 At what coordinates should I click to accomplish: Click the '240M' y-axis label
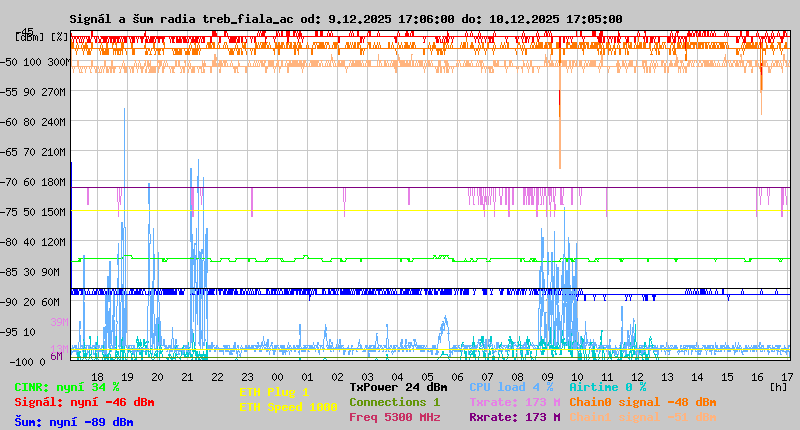[54, 122]
